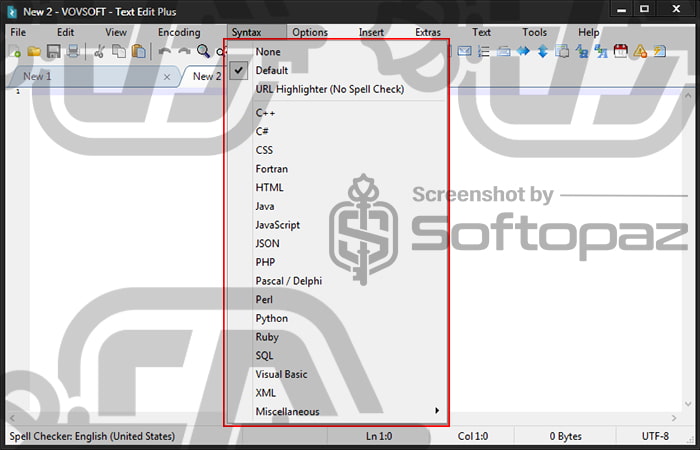700x450 pixels.
Task: Choose Pascal / Delphi syntax
Action: tap(337, 281)
